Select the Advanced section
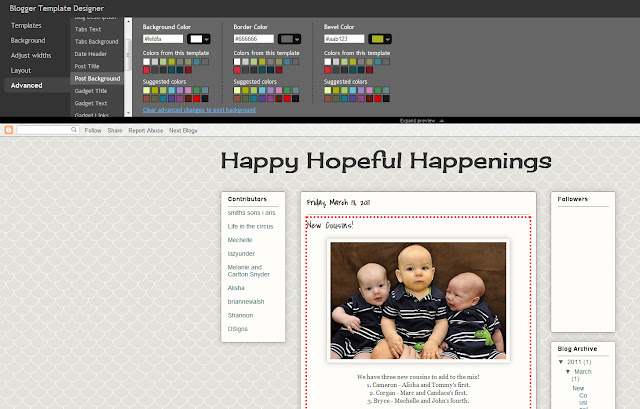The height and width of the screenshot is (409, 640). pyautogui.click(x=27, y=85)
